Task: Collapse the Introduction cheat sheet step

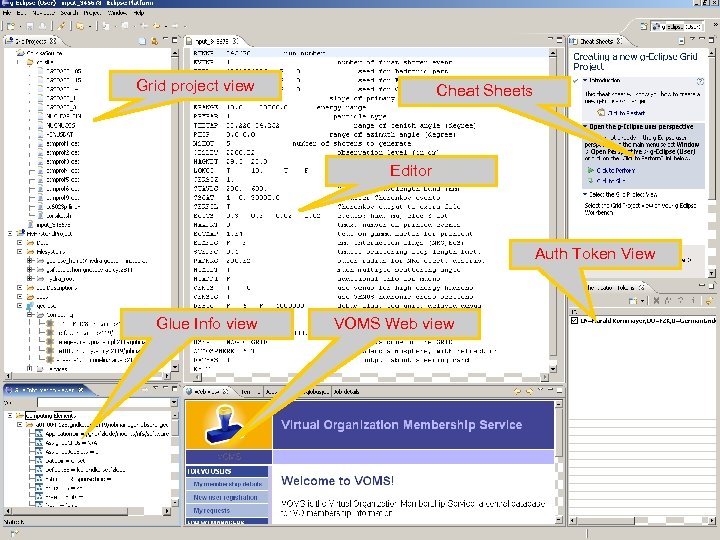Action: pos(585,80)
